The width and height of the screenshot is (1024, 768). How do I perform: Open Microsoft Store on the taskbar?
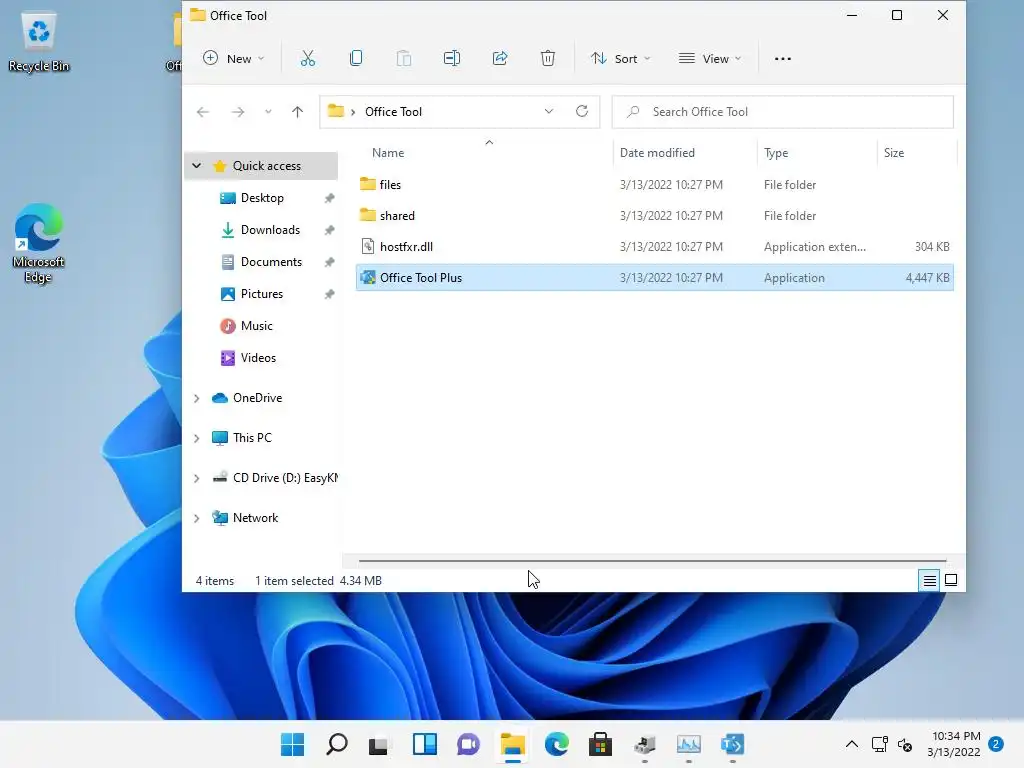tap(600, 744)
